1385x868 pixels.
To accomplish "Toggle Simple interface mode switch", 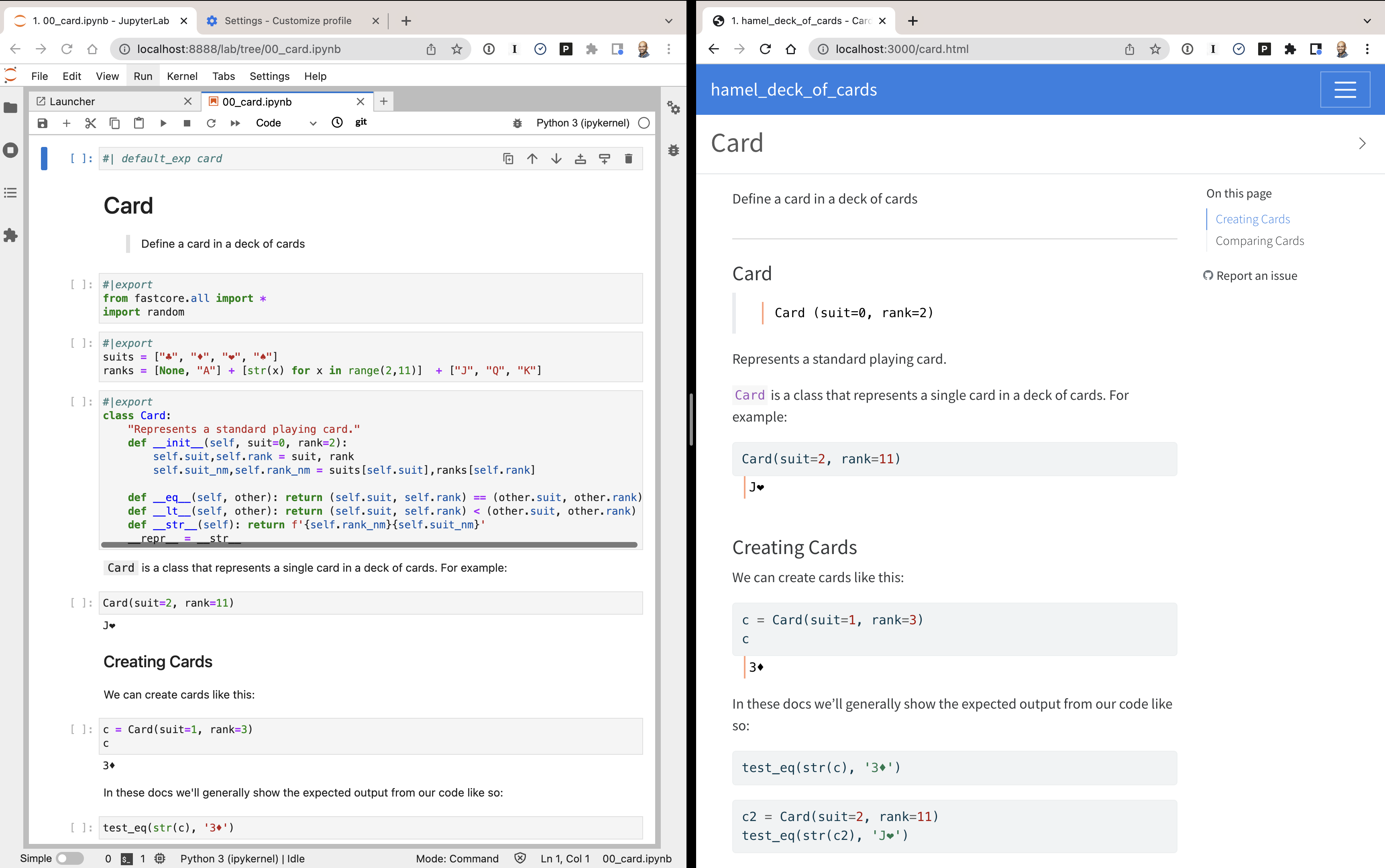I will point(69,858).
